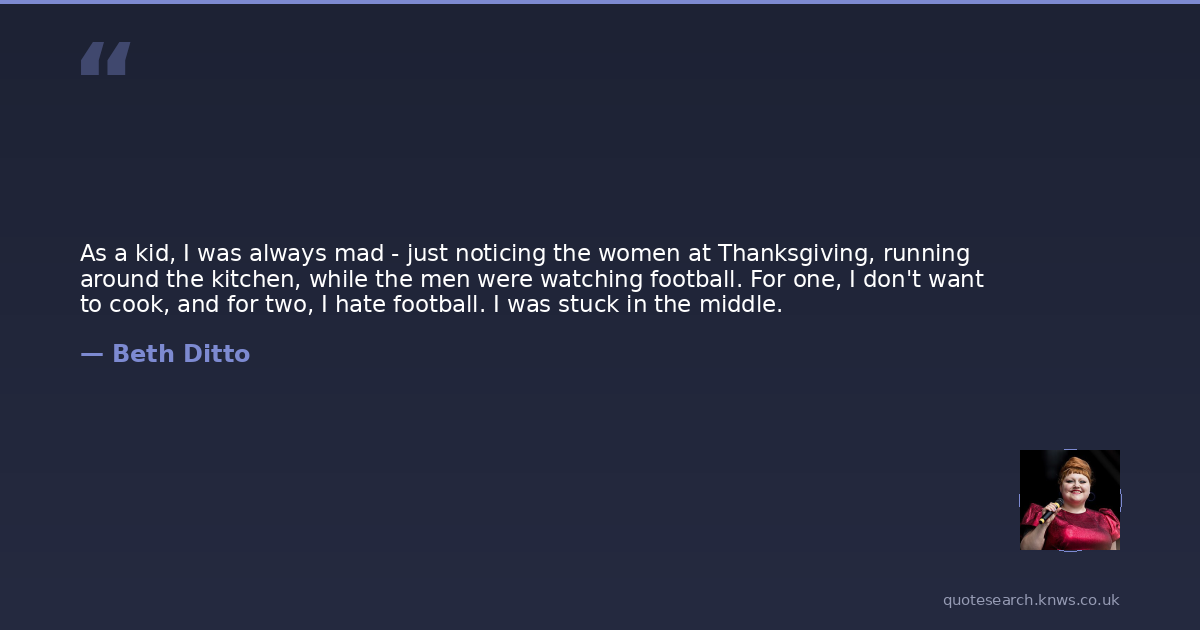Open Beth Ditto's author name link
This screenshot has width=1200, height=630.
(x=181, y=354)
